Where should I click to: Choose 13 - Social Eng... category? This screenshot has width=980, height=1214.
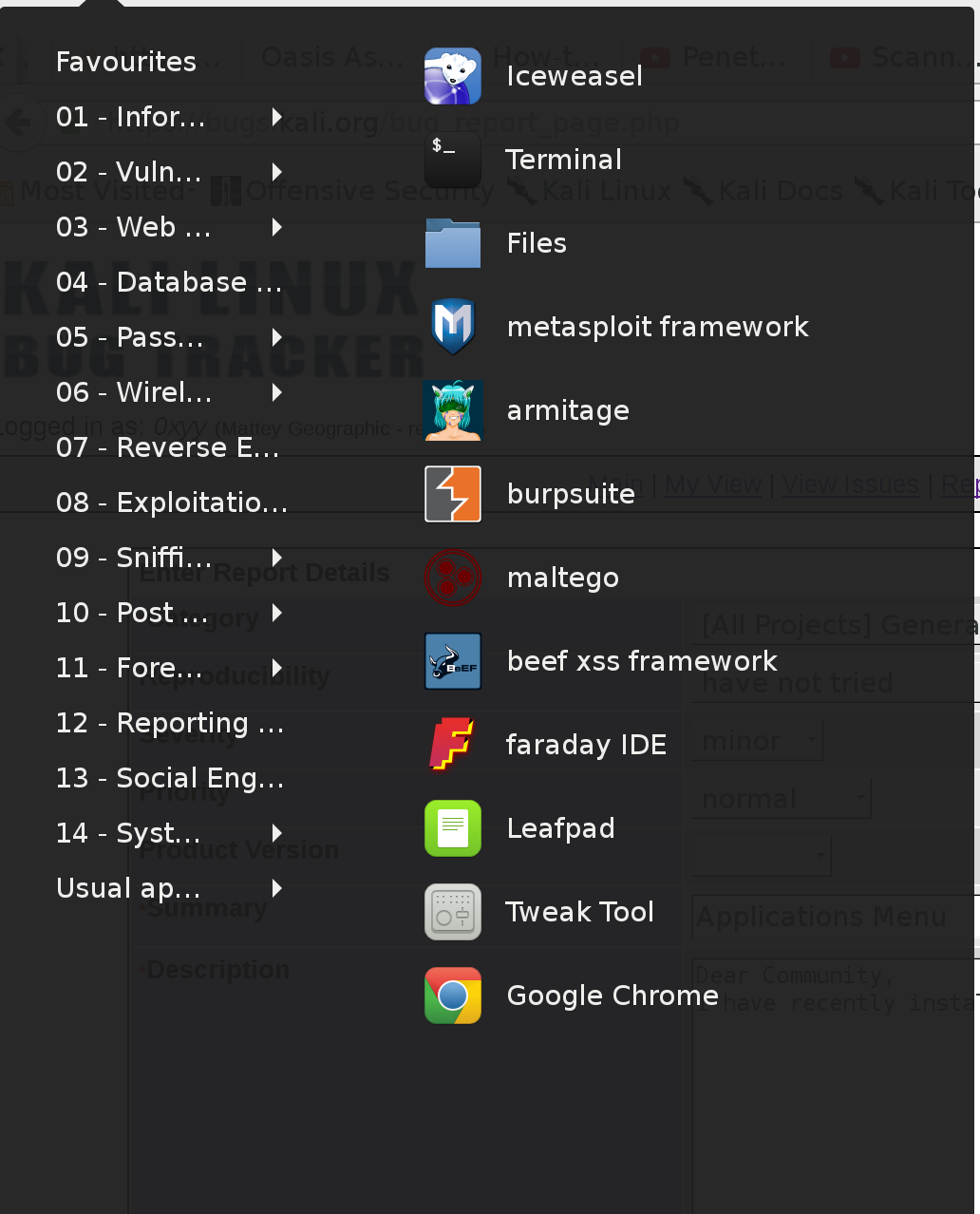point(169,778)
